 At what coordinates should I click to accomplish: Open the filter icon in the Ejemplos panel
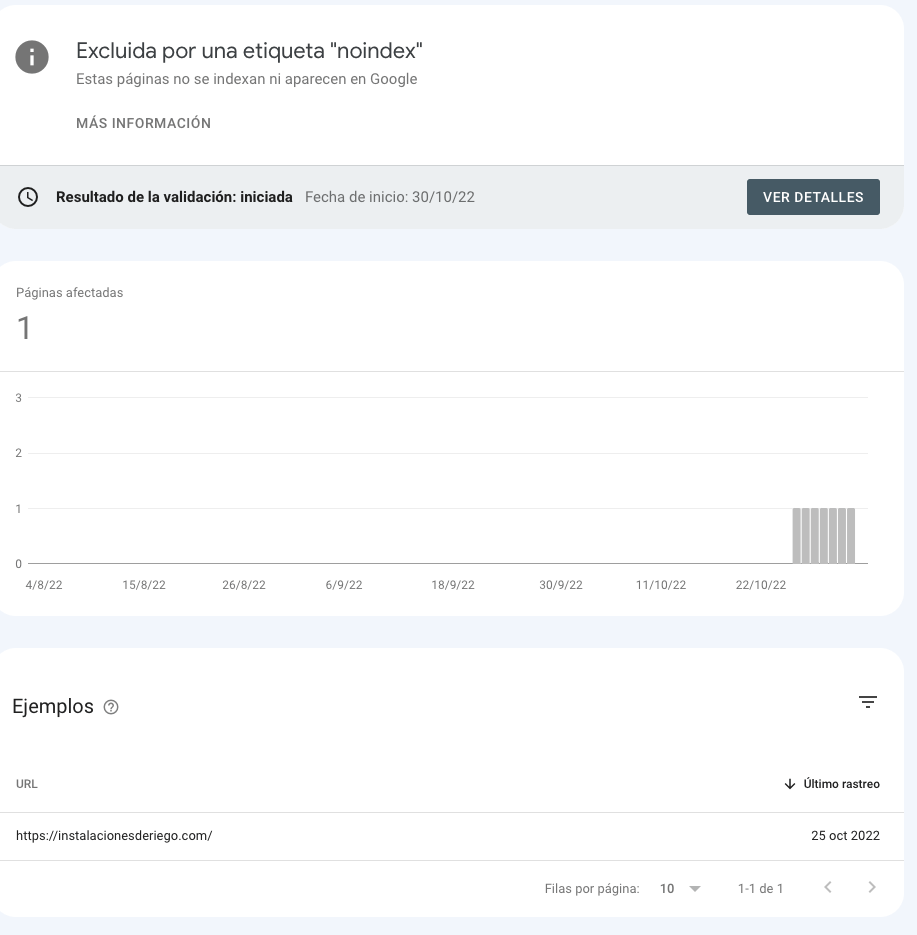point(868,702)
